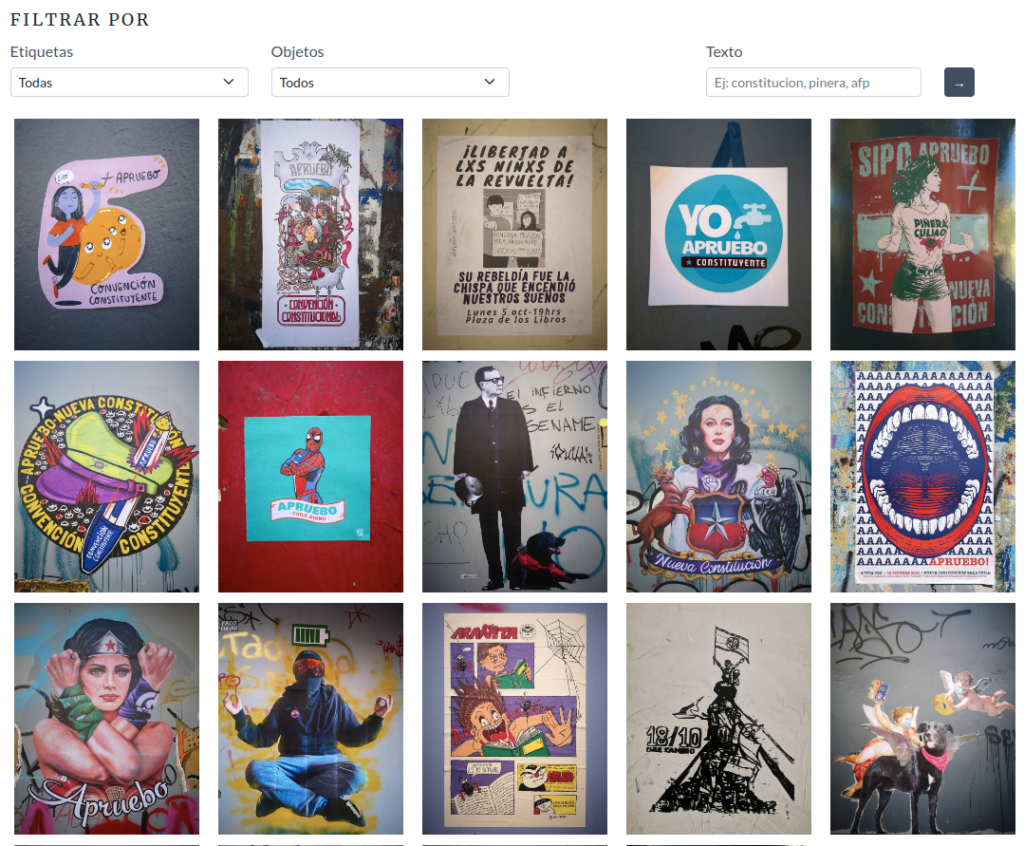Open the pink Convención Constituyente sticker image
This screenshot has width=1024, height=846.
click(x=107, y=234)
